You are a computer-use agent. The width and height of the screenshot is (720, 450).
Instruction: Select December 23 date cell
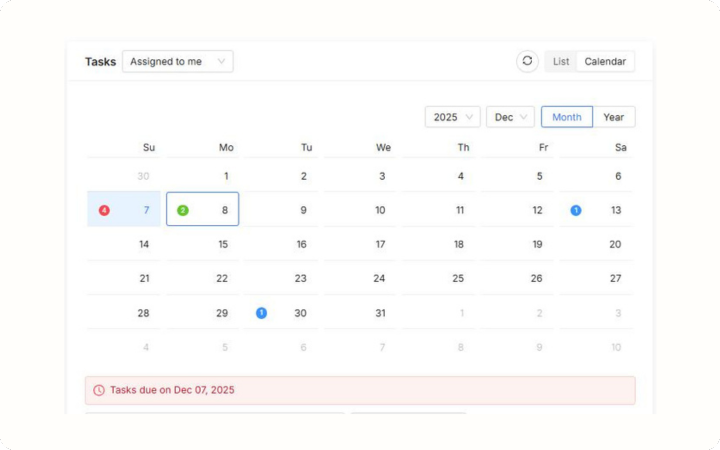[281, 278]
